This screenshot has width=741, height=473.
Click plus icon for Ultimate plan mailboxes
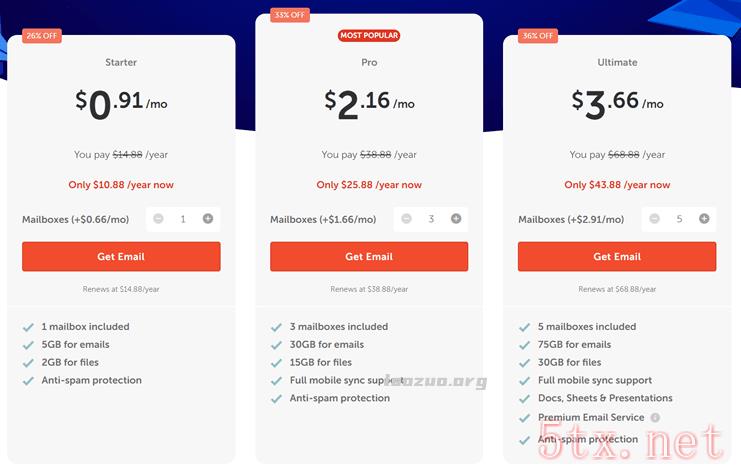(x=704, y=219)
